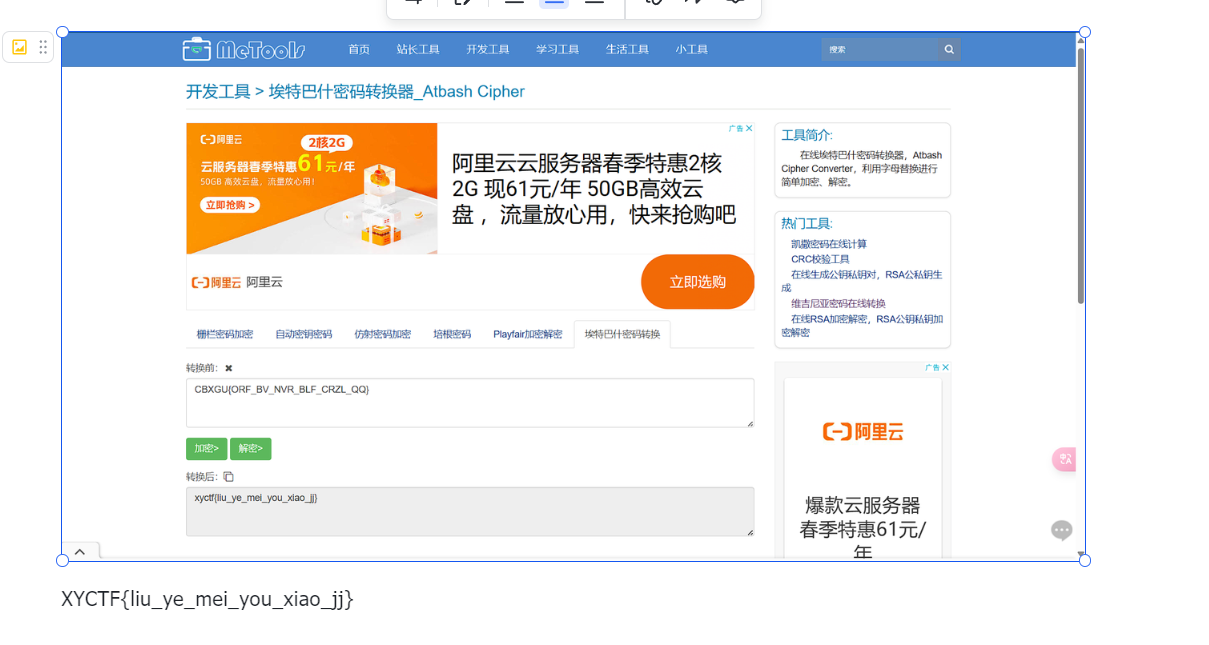Viewport: 1209px width, 645px height.
Task: Click 开发工具 breadcrumb link
Action: [218, 91]
